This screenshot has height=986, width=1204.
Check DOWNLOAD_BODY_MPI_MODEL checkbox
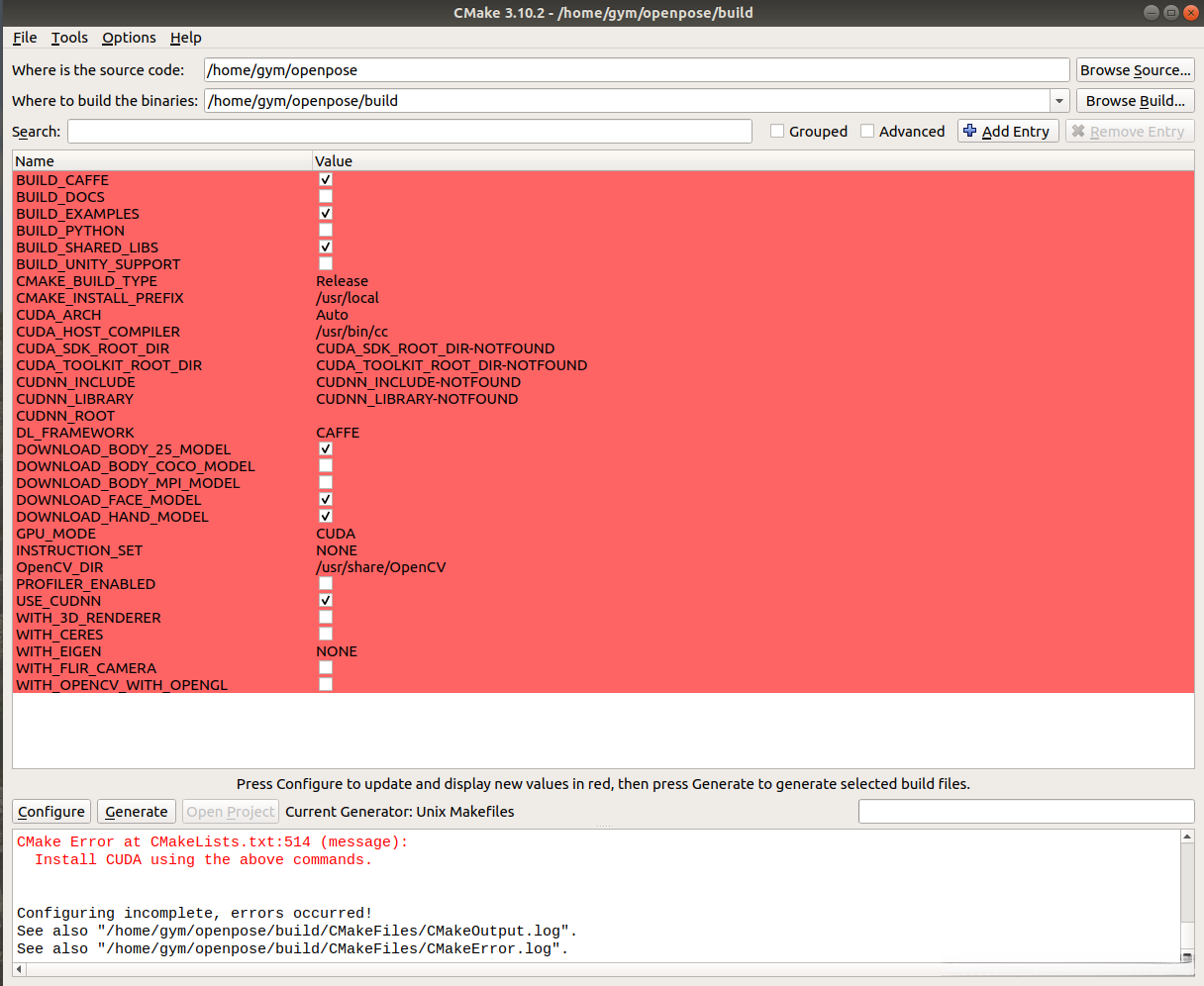[x=325, y=483]
